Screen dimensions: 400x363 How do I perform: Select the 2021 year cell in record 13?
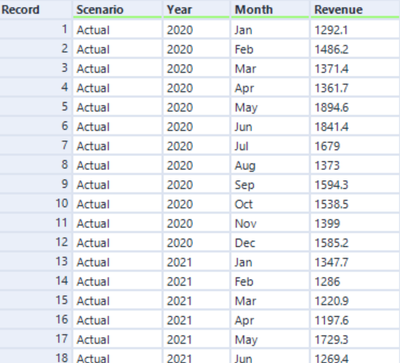tap(196, 262)
